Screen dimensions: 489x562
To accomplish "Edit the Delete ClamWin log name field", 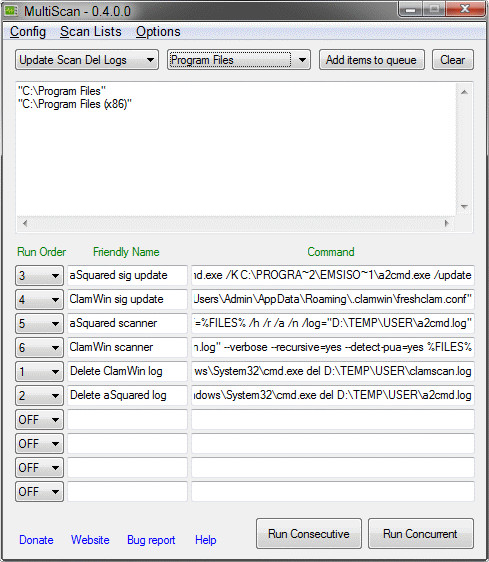I will point(127,371).
